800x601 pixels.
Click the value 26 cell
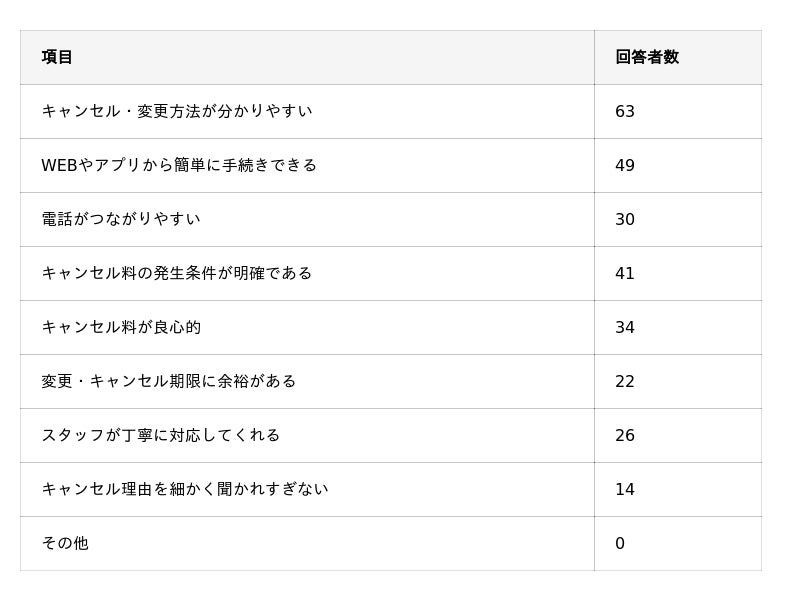tap(625, 435)
